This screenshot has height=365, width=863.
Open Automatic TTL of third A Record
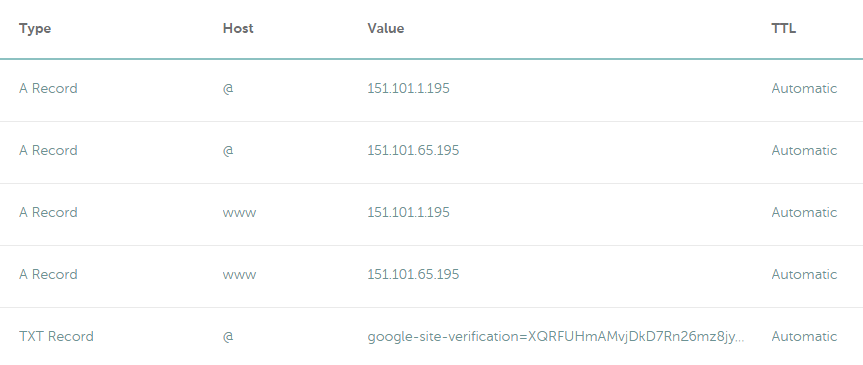point(804,213)
